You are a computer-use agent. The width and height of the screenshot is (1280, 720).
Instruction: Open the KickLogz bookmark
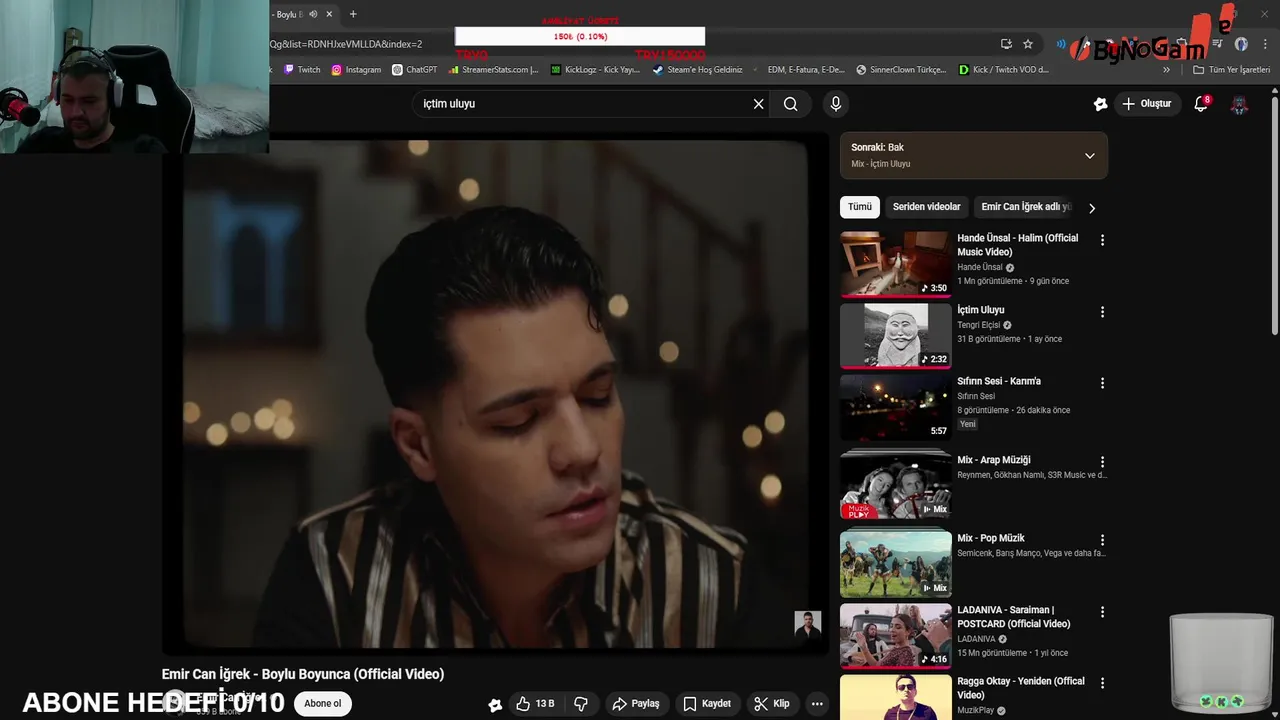tap(595, 70)
